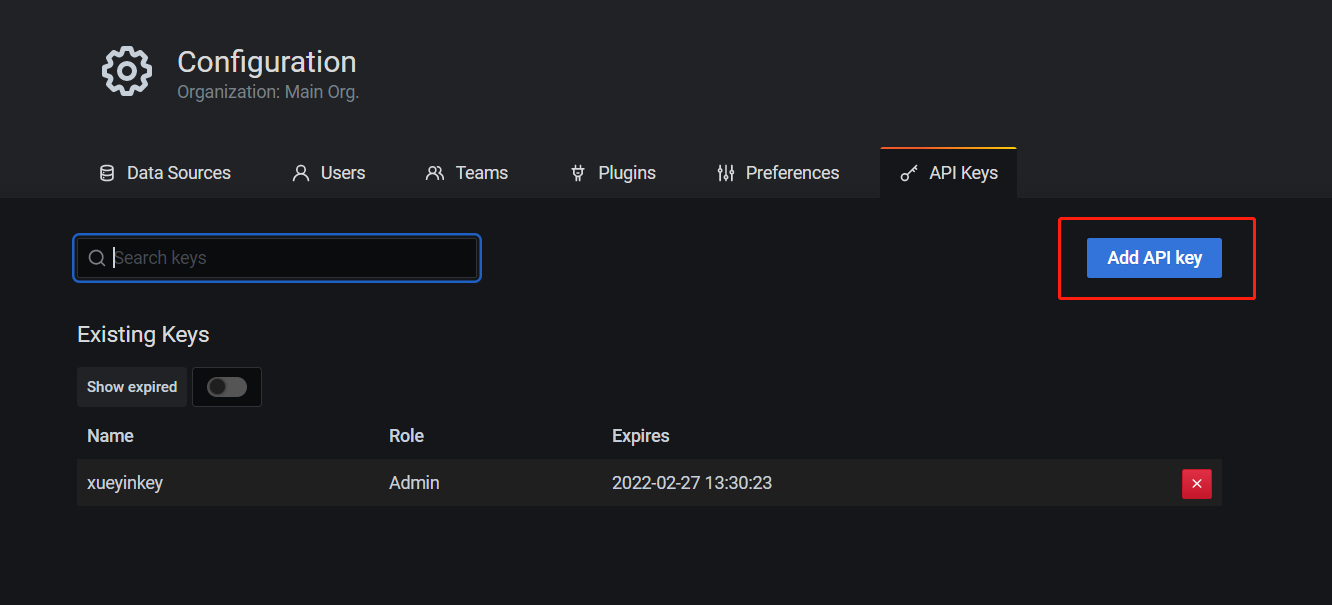Select the Plugins icon

577,172
